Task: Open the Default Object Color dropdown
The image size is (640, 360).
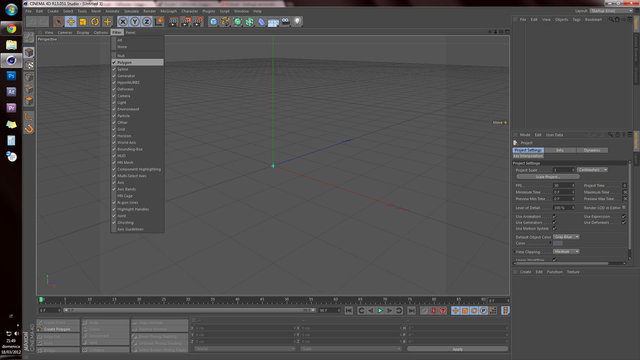Action: [566, 237]
